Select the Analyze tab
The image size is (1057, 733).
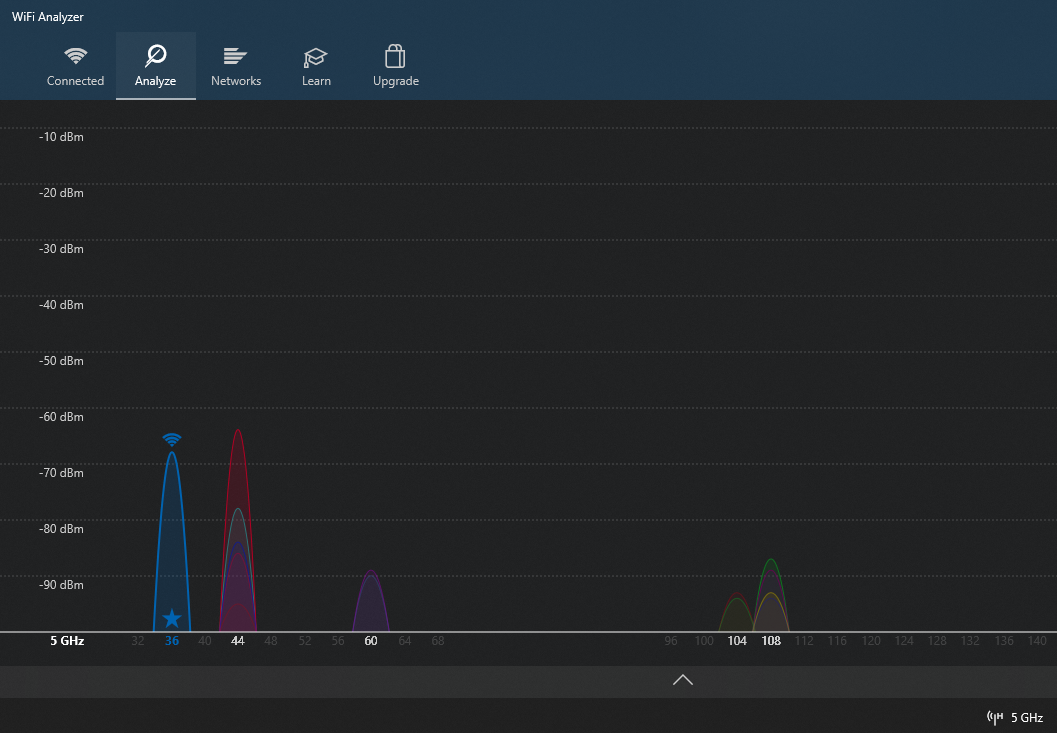pos(156,66)
